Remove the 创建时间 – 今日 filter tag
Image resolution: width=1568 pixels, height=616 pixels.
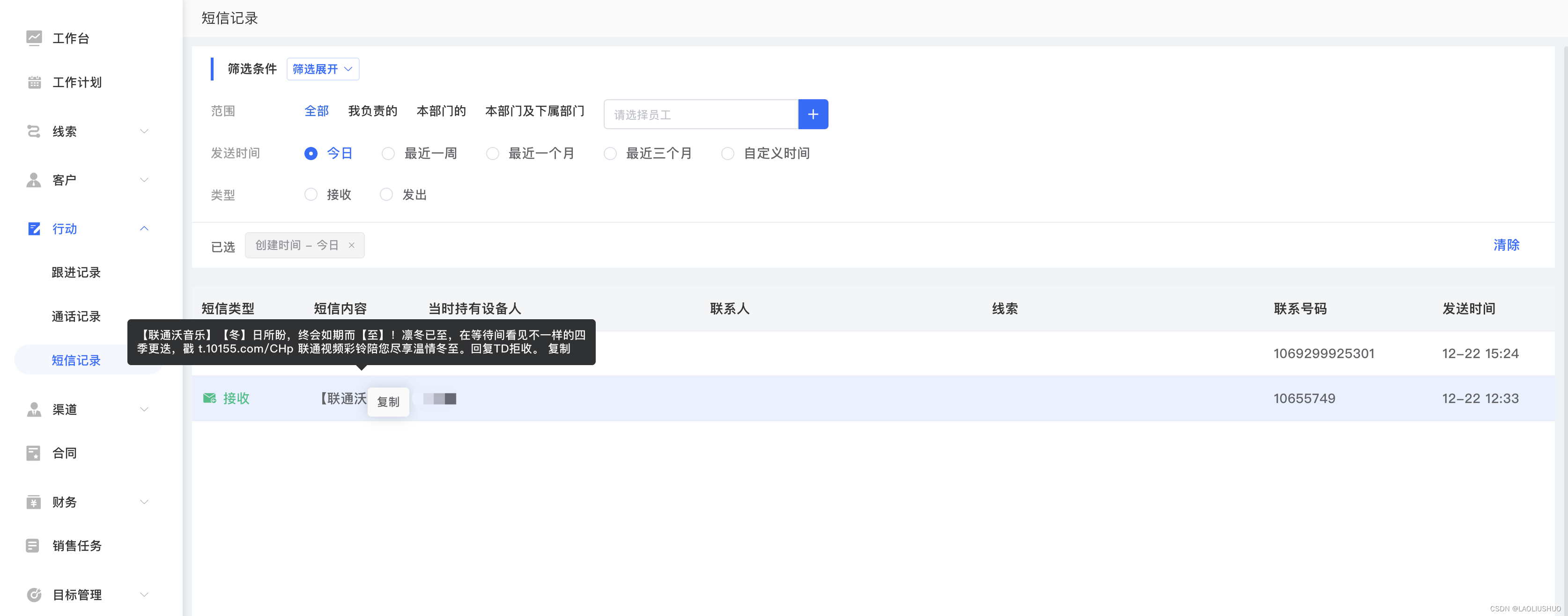pos(351,245)
